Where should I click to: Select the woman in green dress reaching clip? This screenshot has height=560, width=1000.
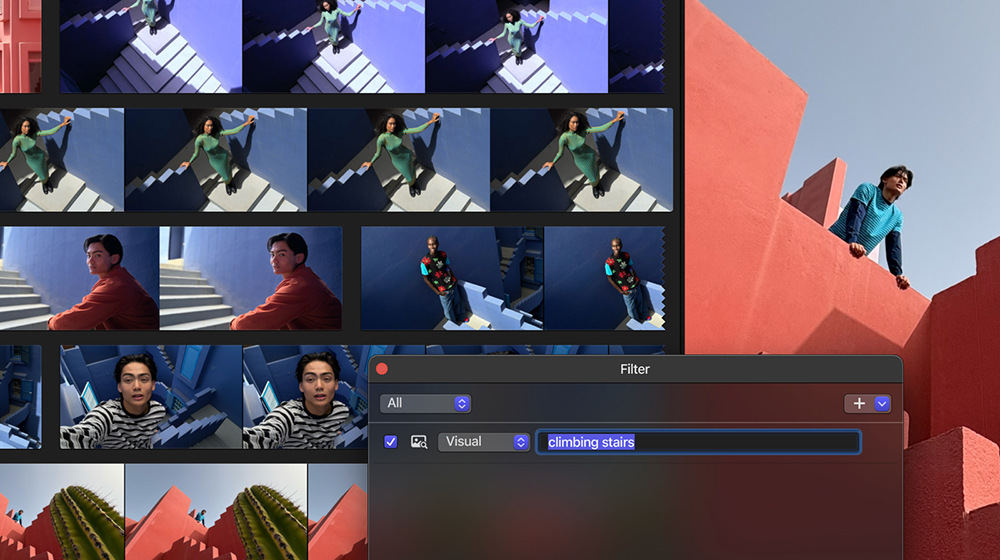[x=336, y=159]
